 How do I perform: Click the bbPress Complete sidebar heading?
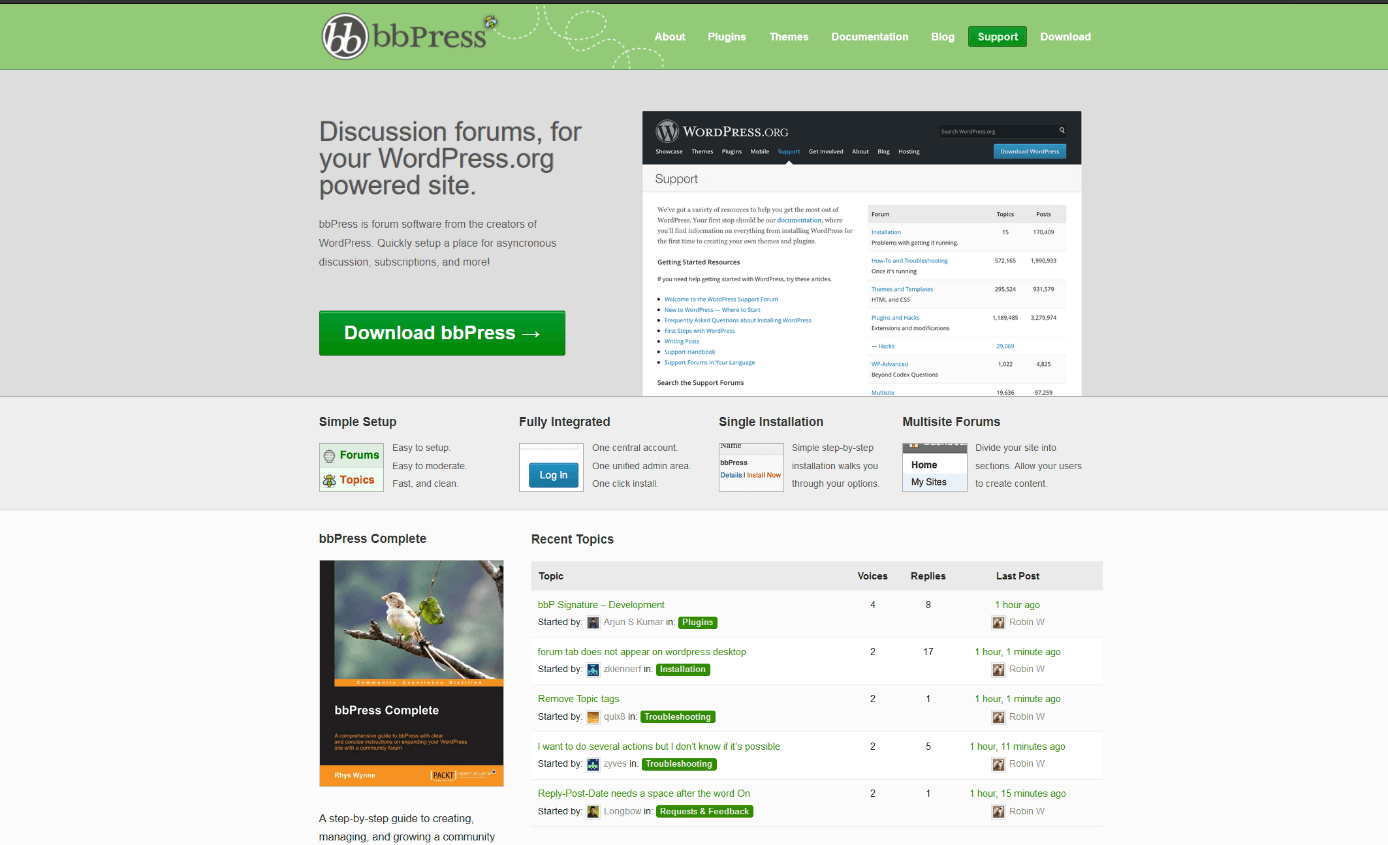(x=373, y=539)
